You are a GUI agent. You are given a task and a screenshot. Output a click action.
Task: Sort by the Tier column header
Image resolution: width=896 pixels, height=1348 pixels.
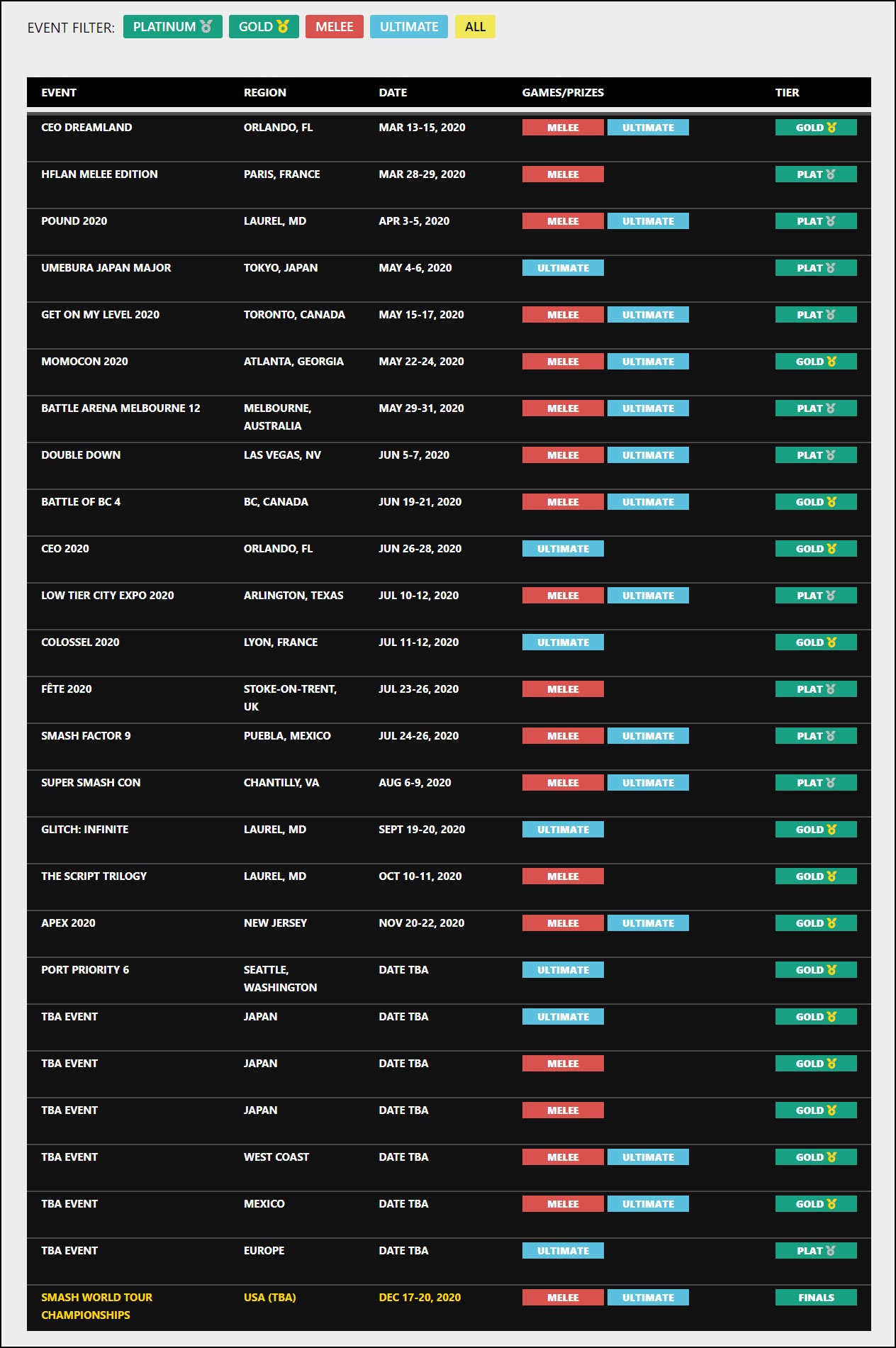pyautogui.click(x=787, y=93)
